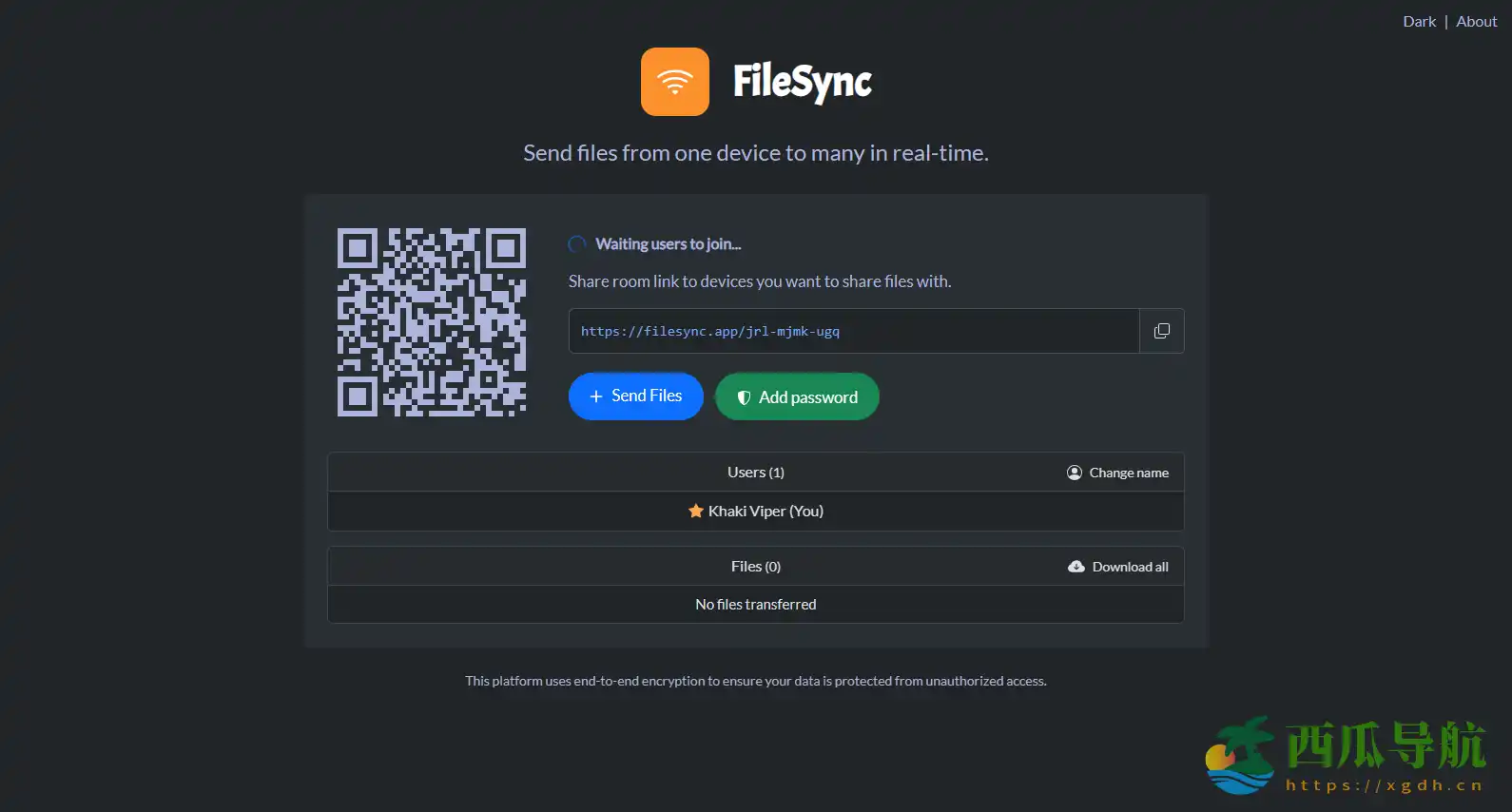Copy the room link with the copy icon
The image size is (1512, 812).
pos(1161,331)
